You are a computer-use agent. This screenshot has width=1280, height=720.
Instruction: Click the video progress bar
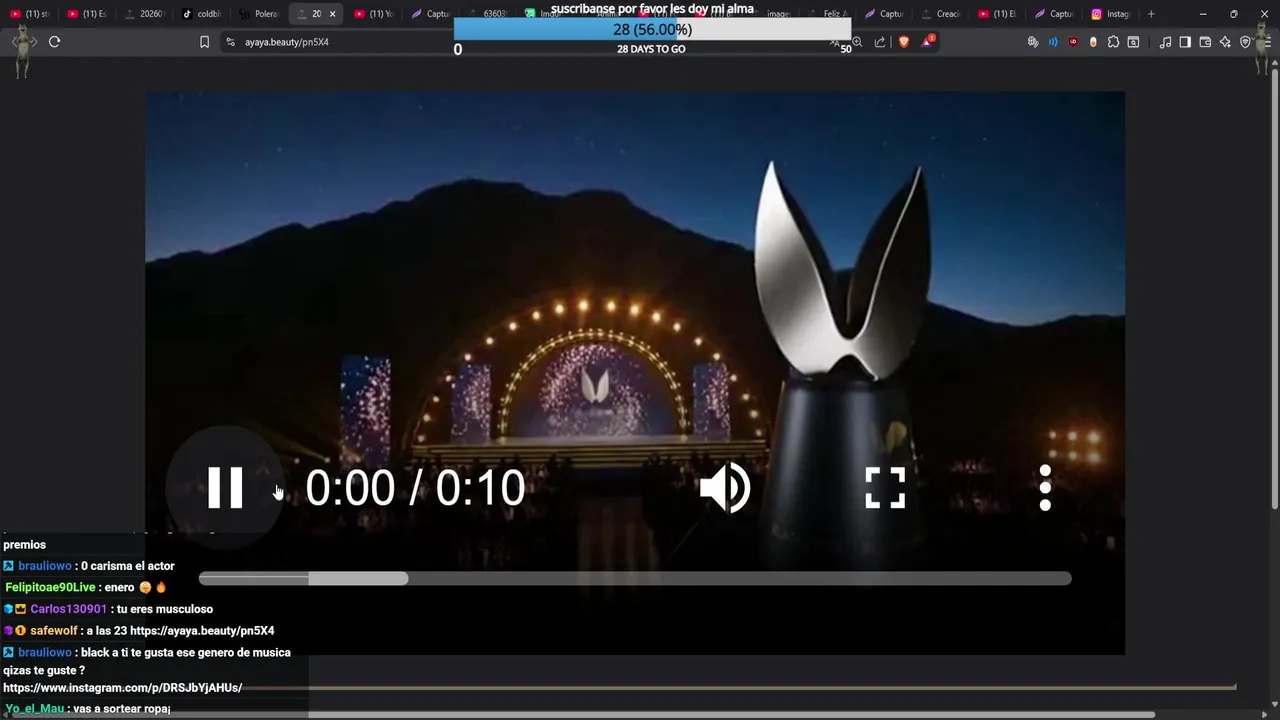pyautogui.click(x=635, y=578)
